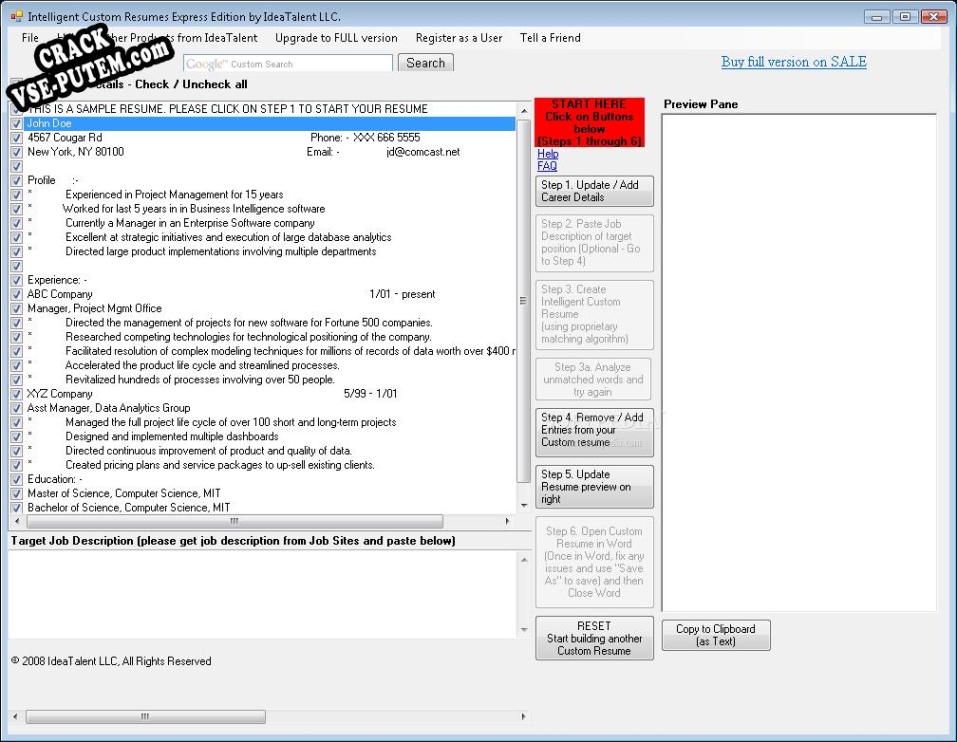This screenshot has width=957, height=742.
Task: Uncheck the 4567 Cougar Rd row checkbox
Action: [x=16, y=138]
